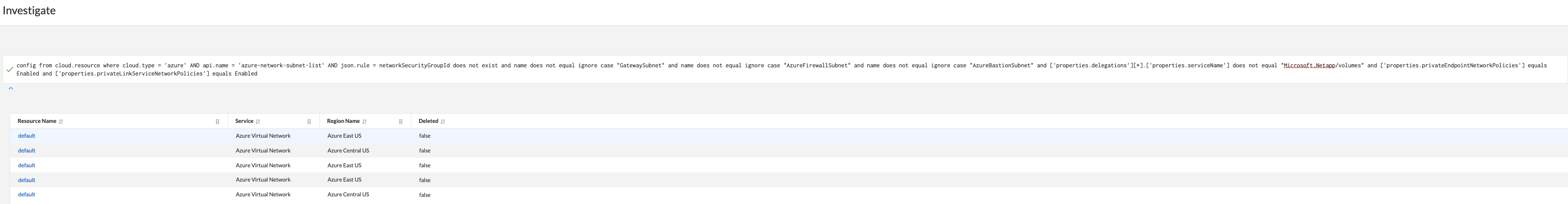Click the Service column header text
This screenshot has height=204, width=1568.
click(244, 121)
